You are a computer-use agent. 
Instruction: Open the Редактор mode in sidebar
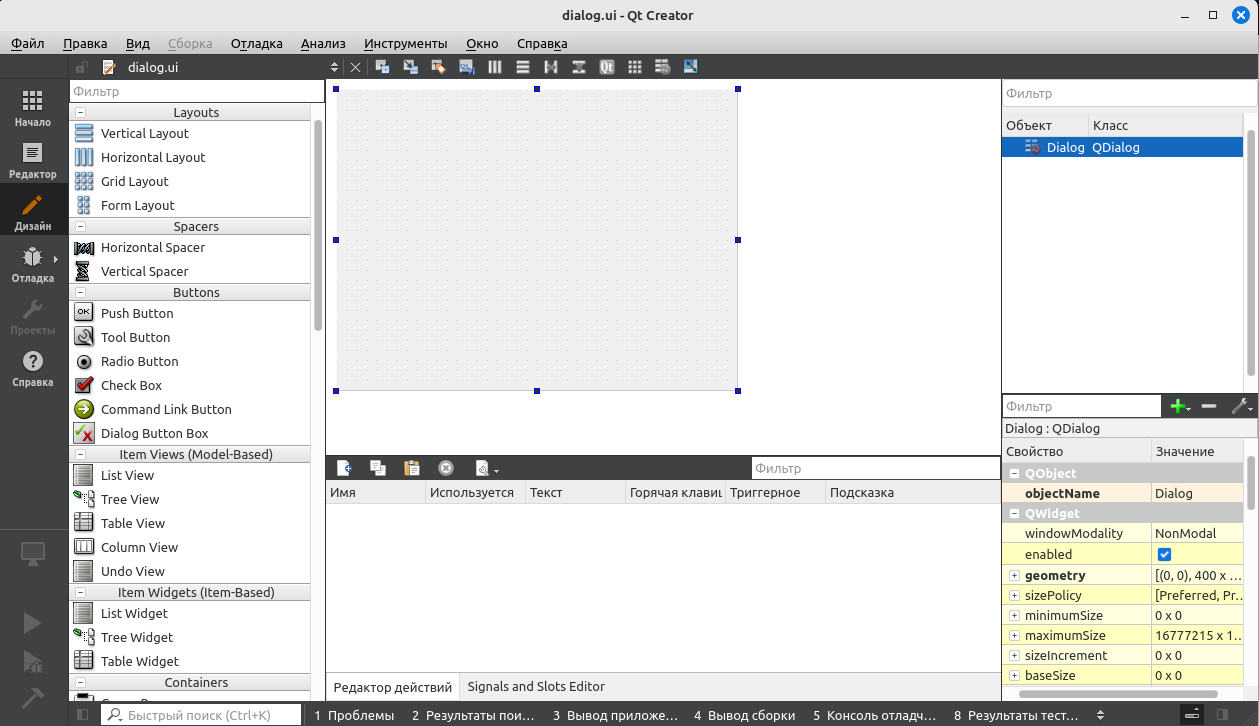(x=32, y=160)
